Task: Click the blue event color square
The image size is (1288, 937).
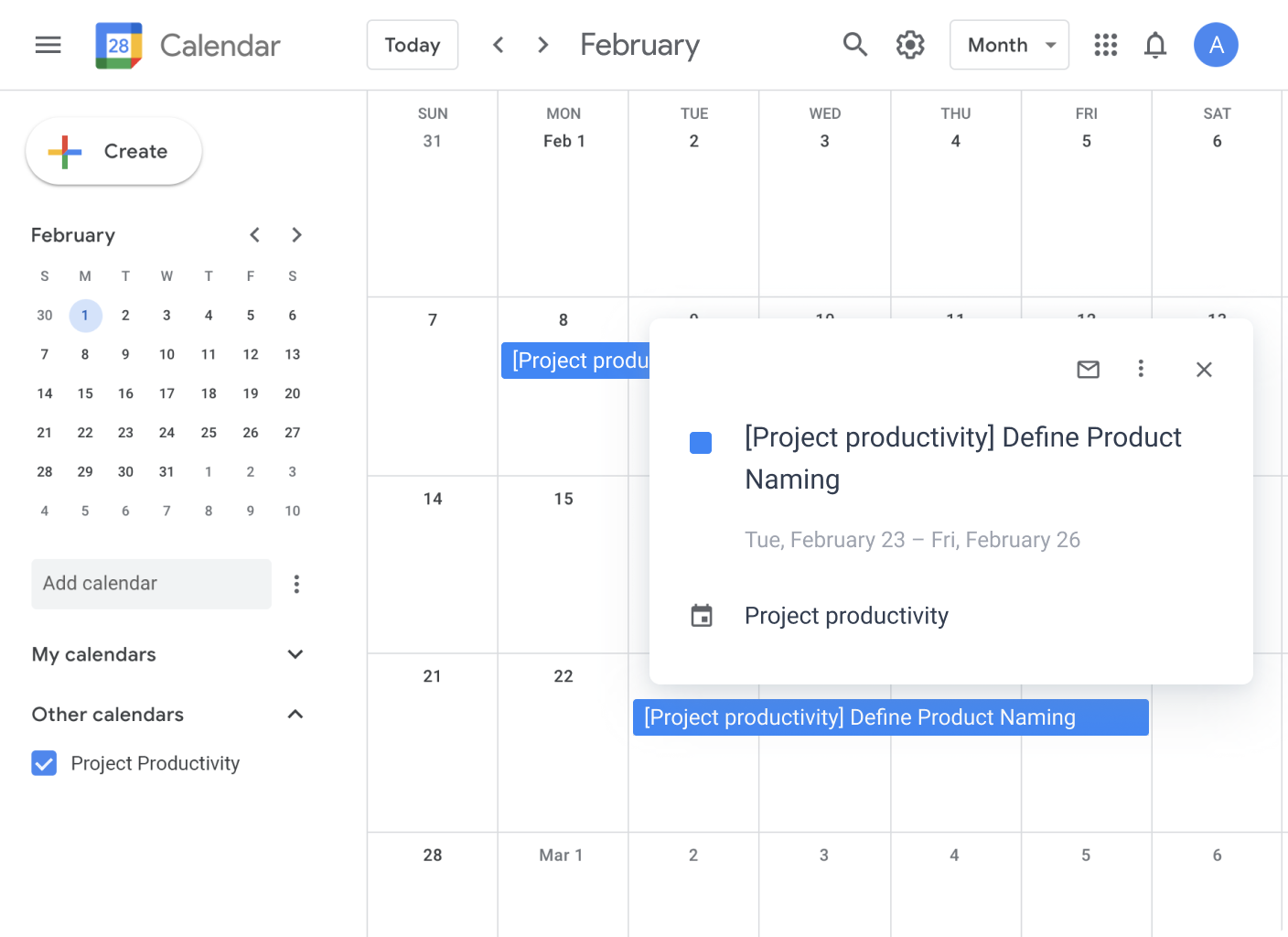Action: click(701, 443)
